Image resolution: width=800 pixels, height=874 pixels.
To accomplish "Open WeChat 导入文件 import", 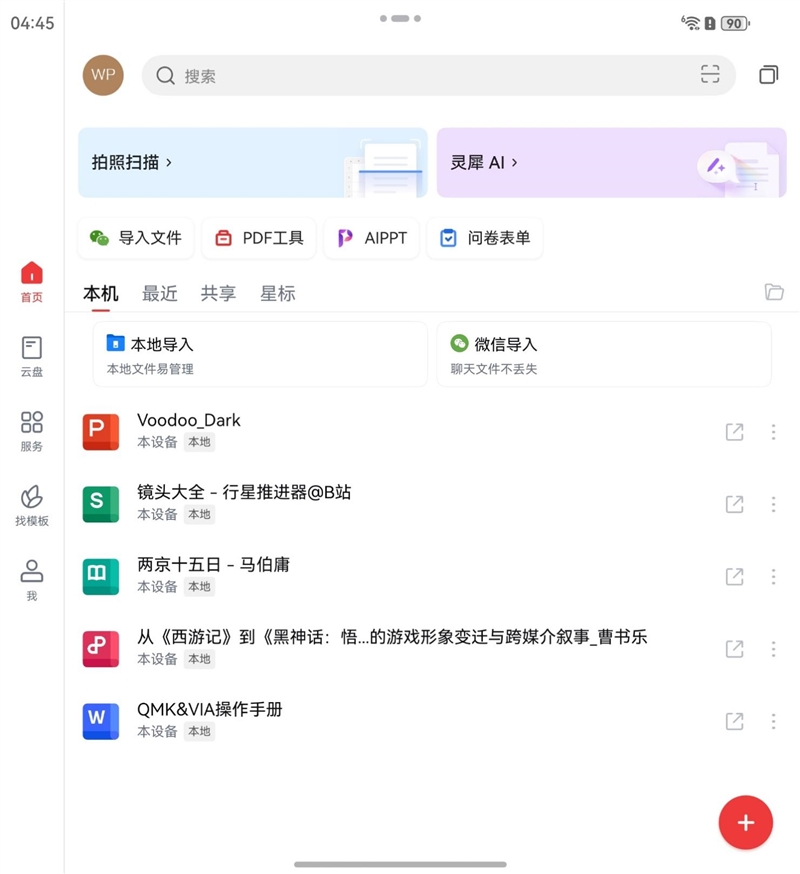I will pyautogui.click(x=135, y=238).
